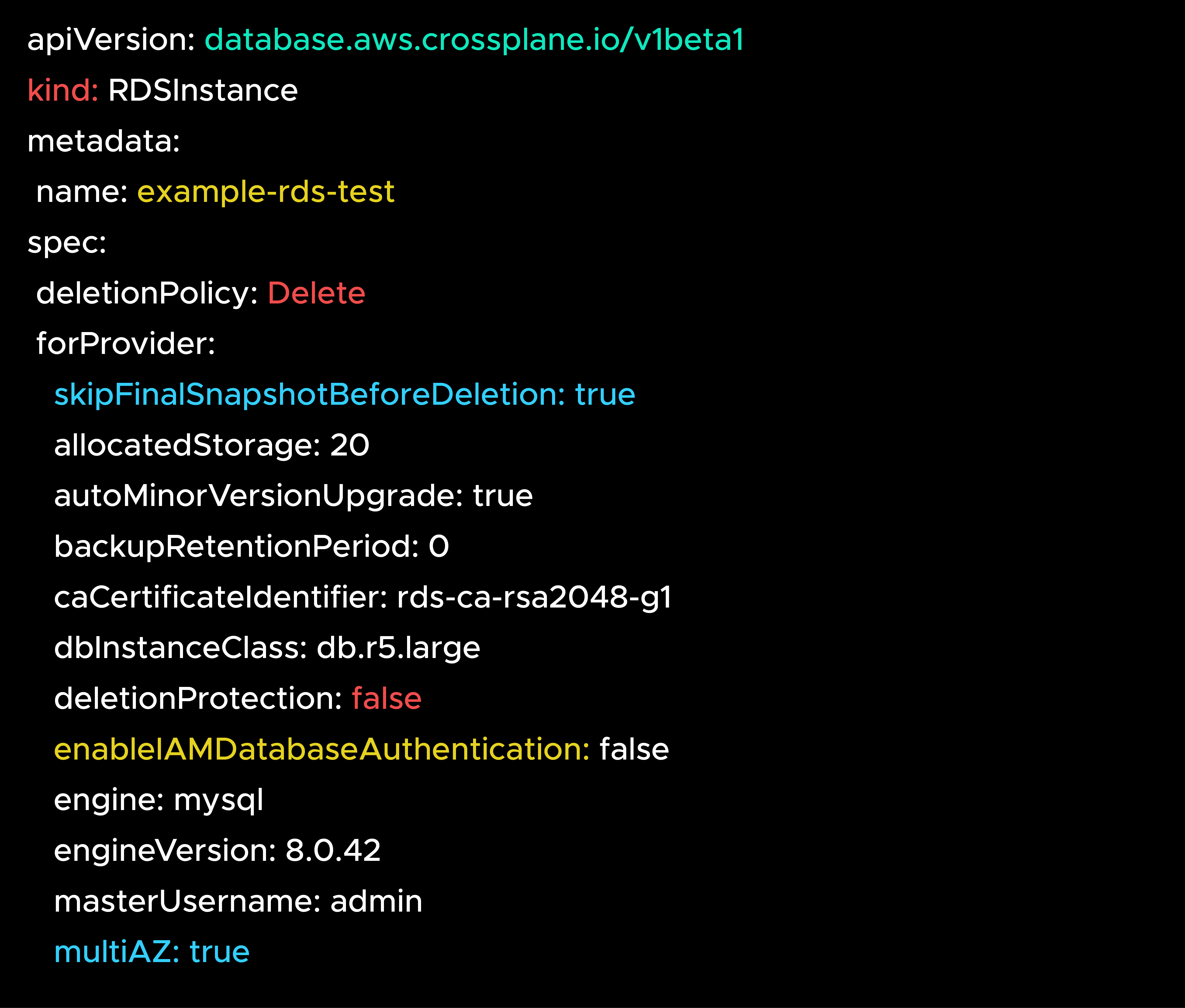The image size is (1185, 1008).
Task: Click the backupRetentionPeriod: 0 line
Action: point(251,547)
